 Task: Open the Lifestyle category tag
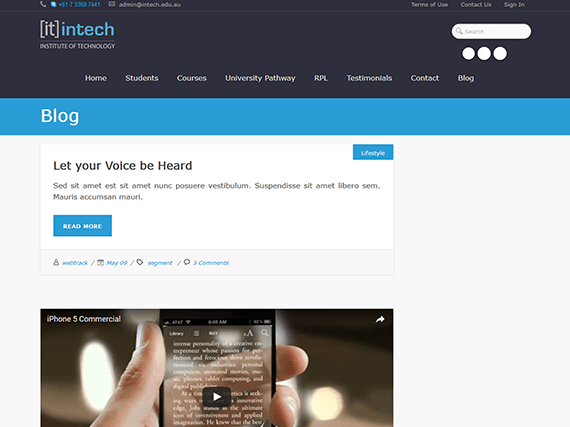point(373,152)
